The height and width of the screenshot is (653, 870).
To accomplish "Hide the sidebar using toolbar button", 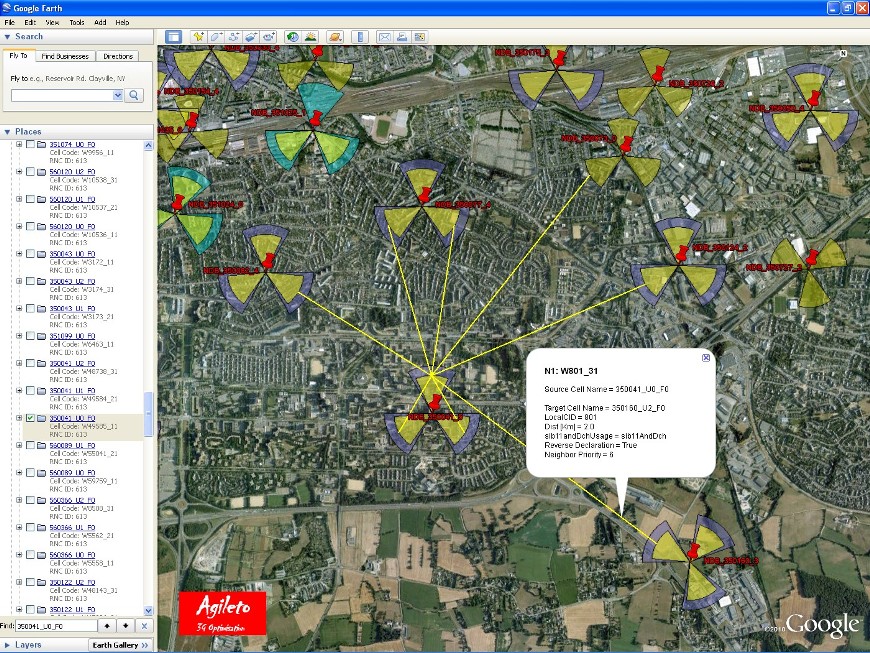I will 173,37.
